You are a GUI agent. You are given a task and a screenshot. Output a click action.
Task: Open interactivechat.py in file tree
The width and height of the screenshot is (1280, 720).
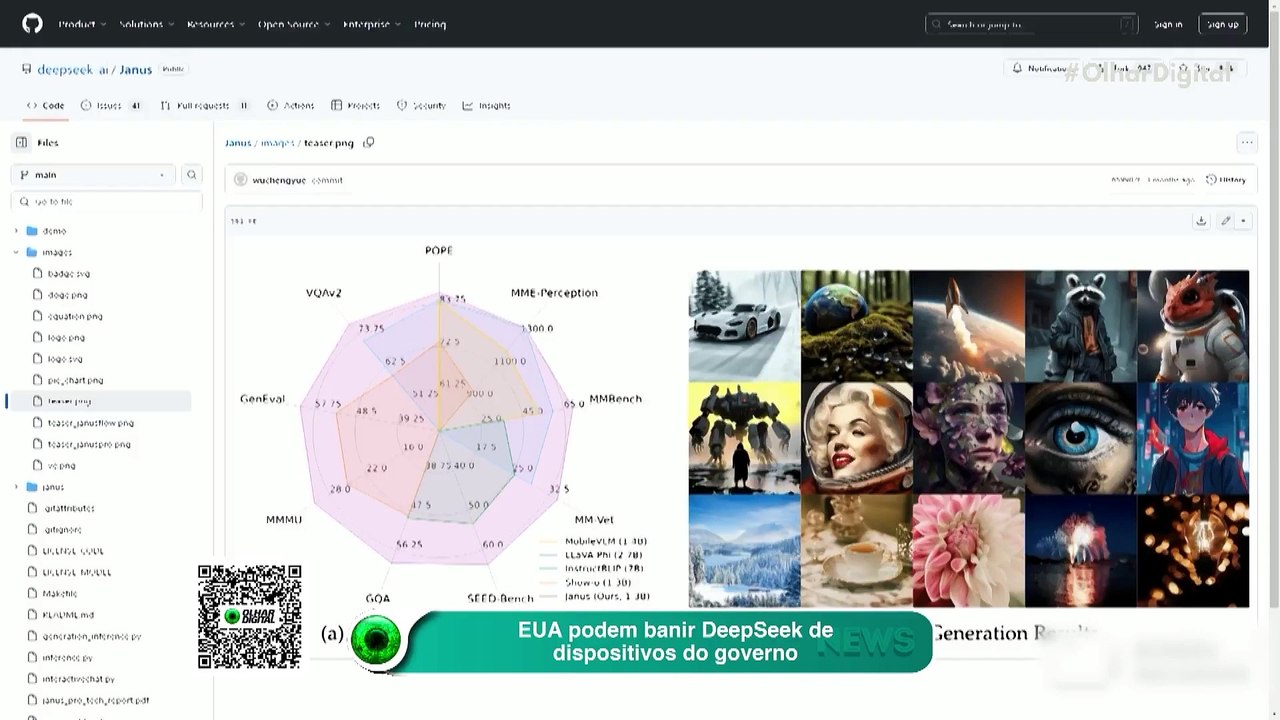(79, 679)
